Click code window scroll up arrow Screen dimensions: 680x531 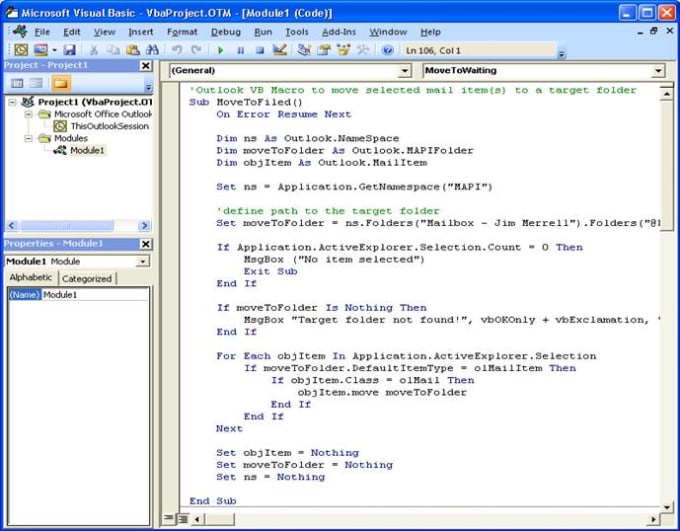666,93
